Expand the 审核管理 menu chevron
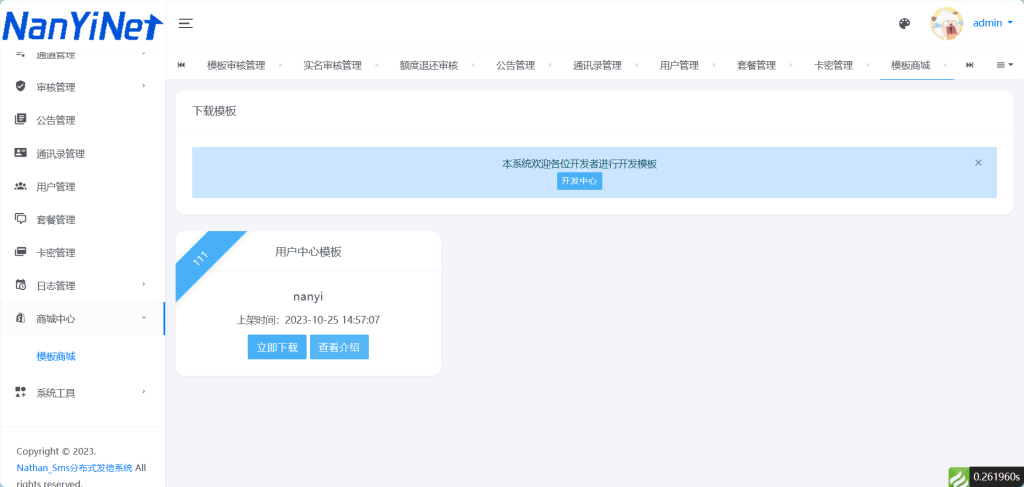This screenshot has height=487, width=1024. [x=144, y=86]
